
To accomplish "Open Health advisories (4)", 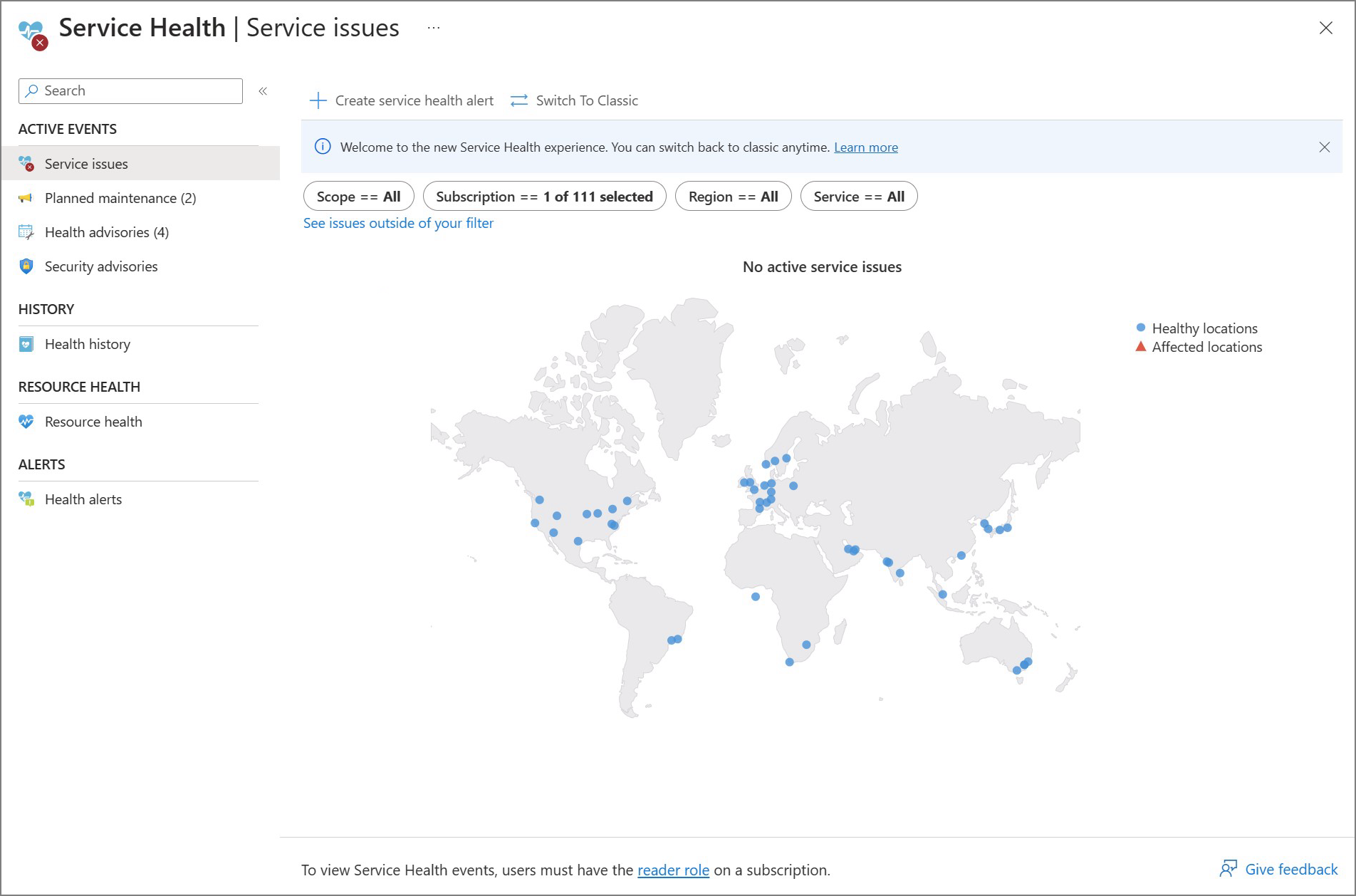I will (107, 232).
